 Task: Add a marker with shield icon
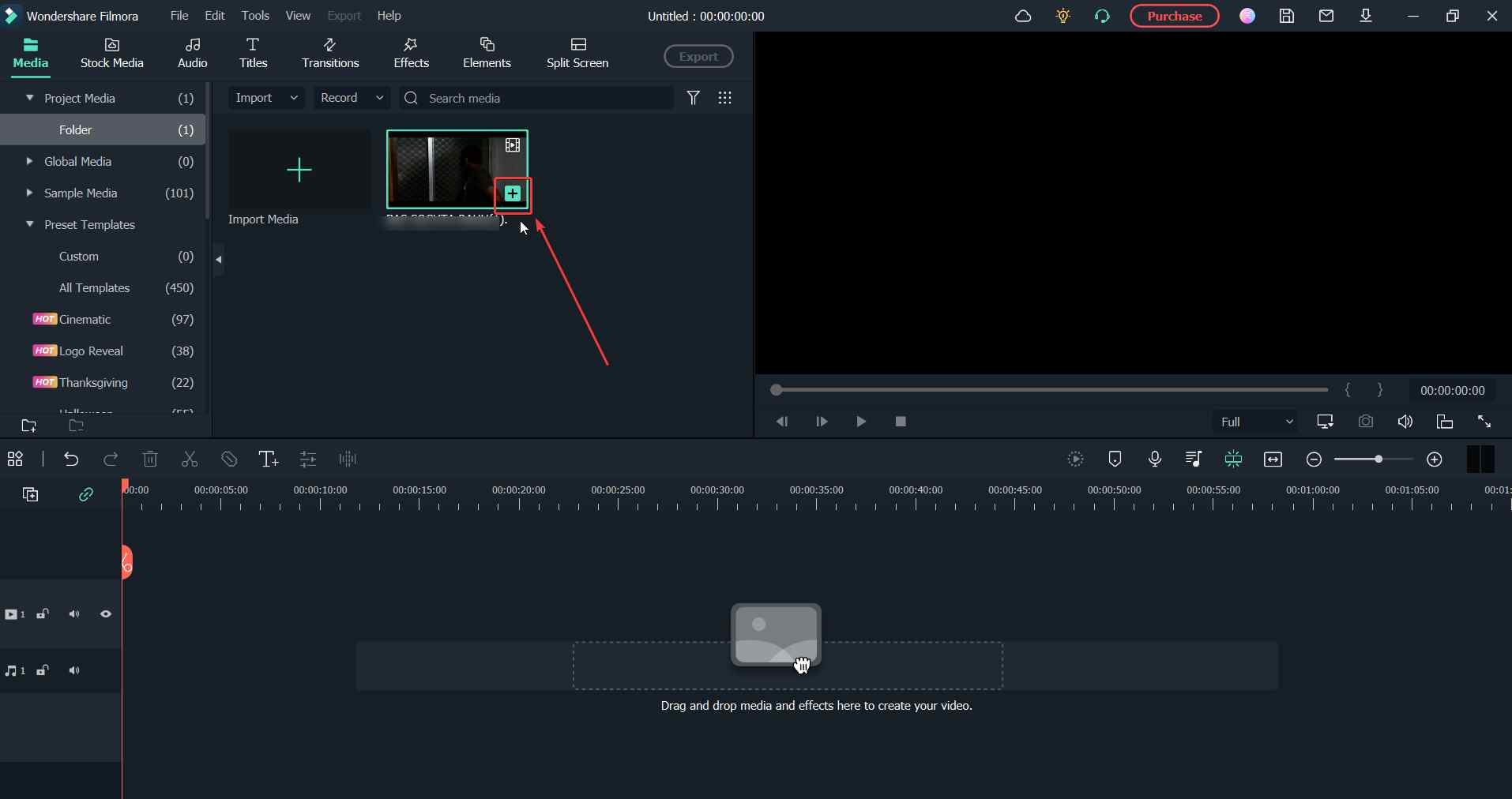point(1115,459)
